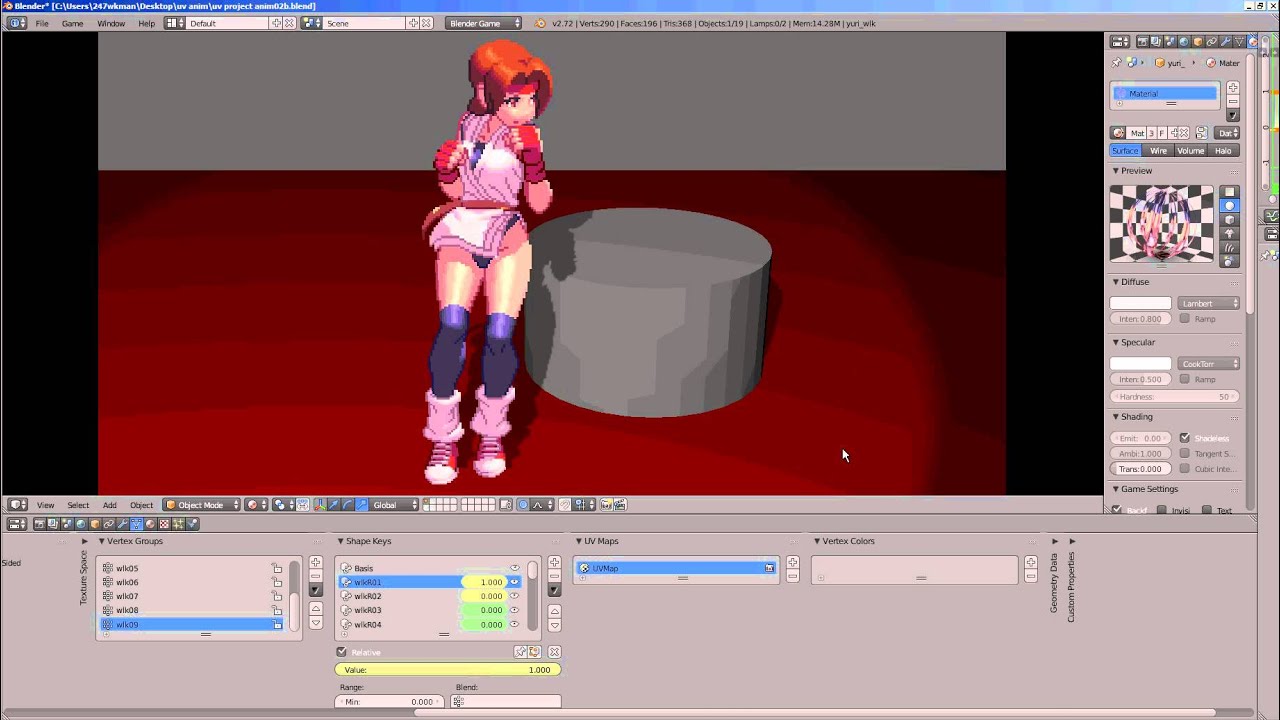The height and width of the screenshot is (720, 1280).
Task: Select flat plane preview shape
Action: coord(1230,191)
